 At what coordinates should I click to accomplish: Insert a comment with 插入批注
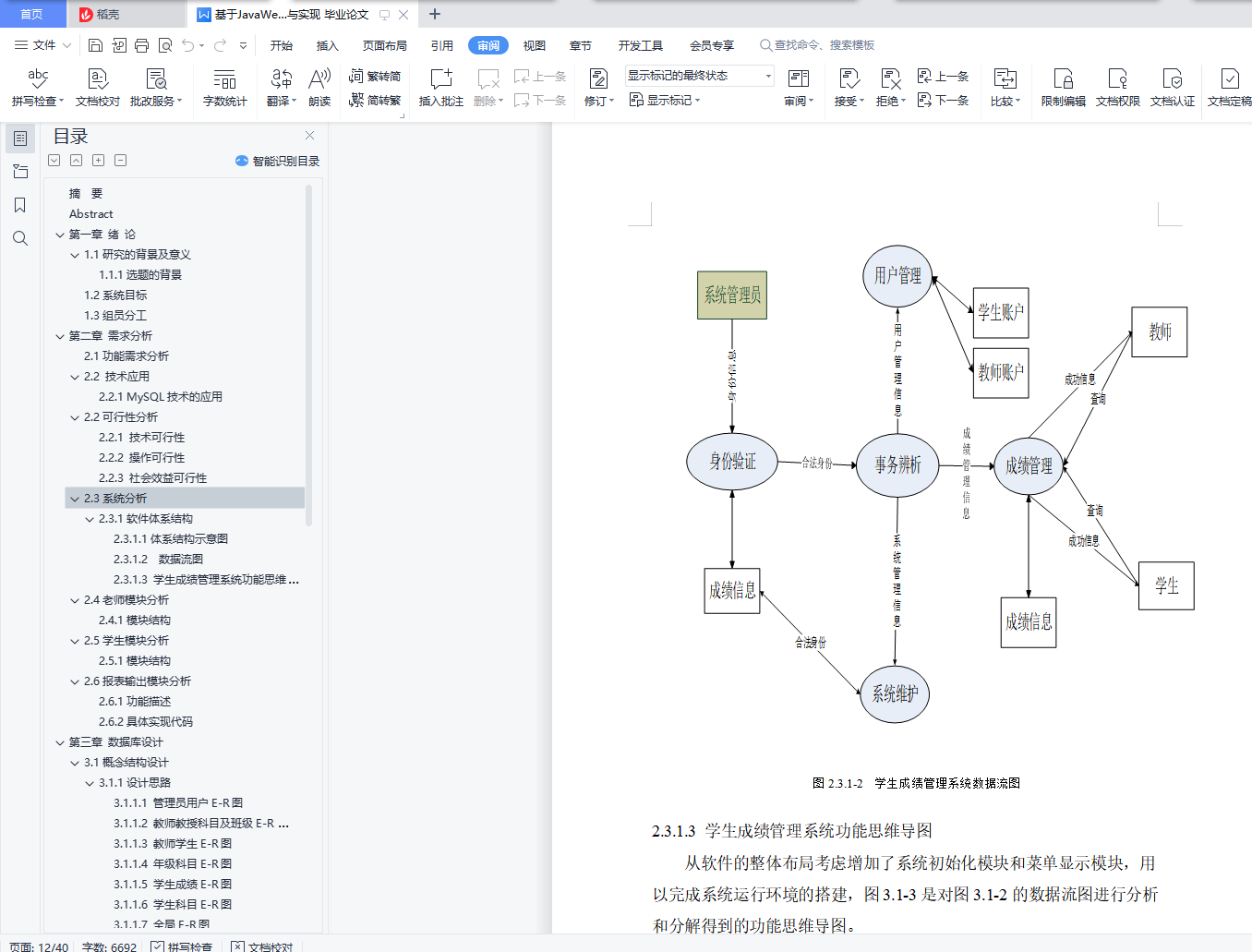coord(441,88)
